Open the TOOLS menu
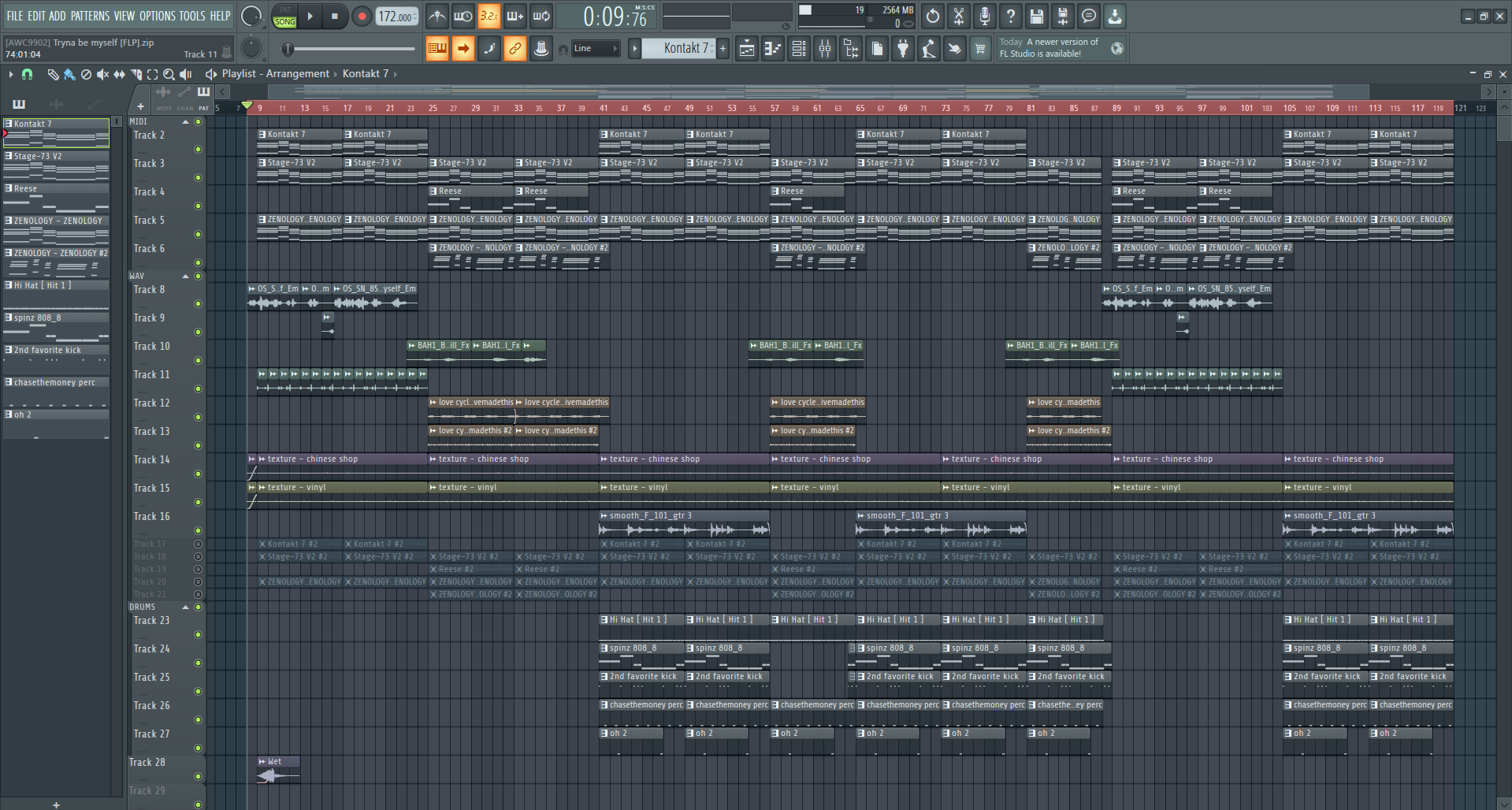The image size is (1512, 810). (x=192, y=16)
